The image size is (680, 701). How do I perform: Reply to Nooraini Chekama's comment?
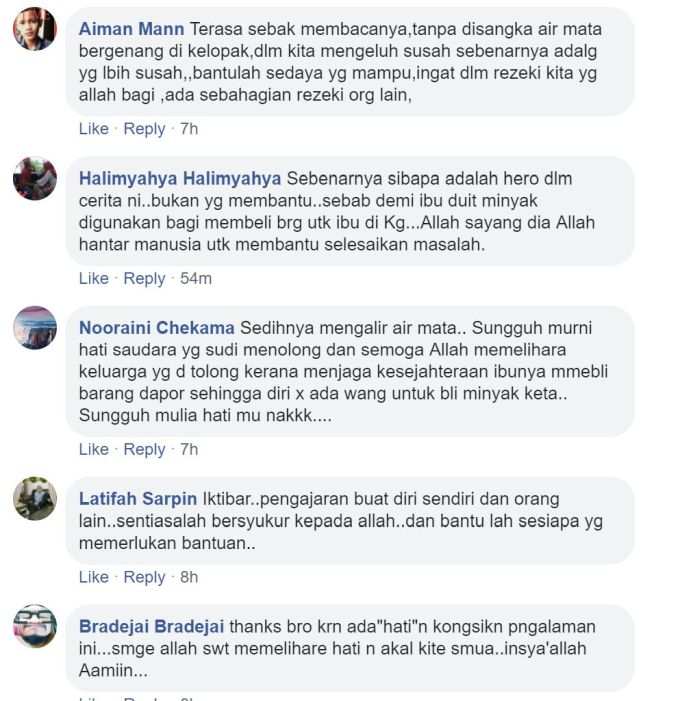[144, 450]
